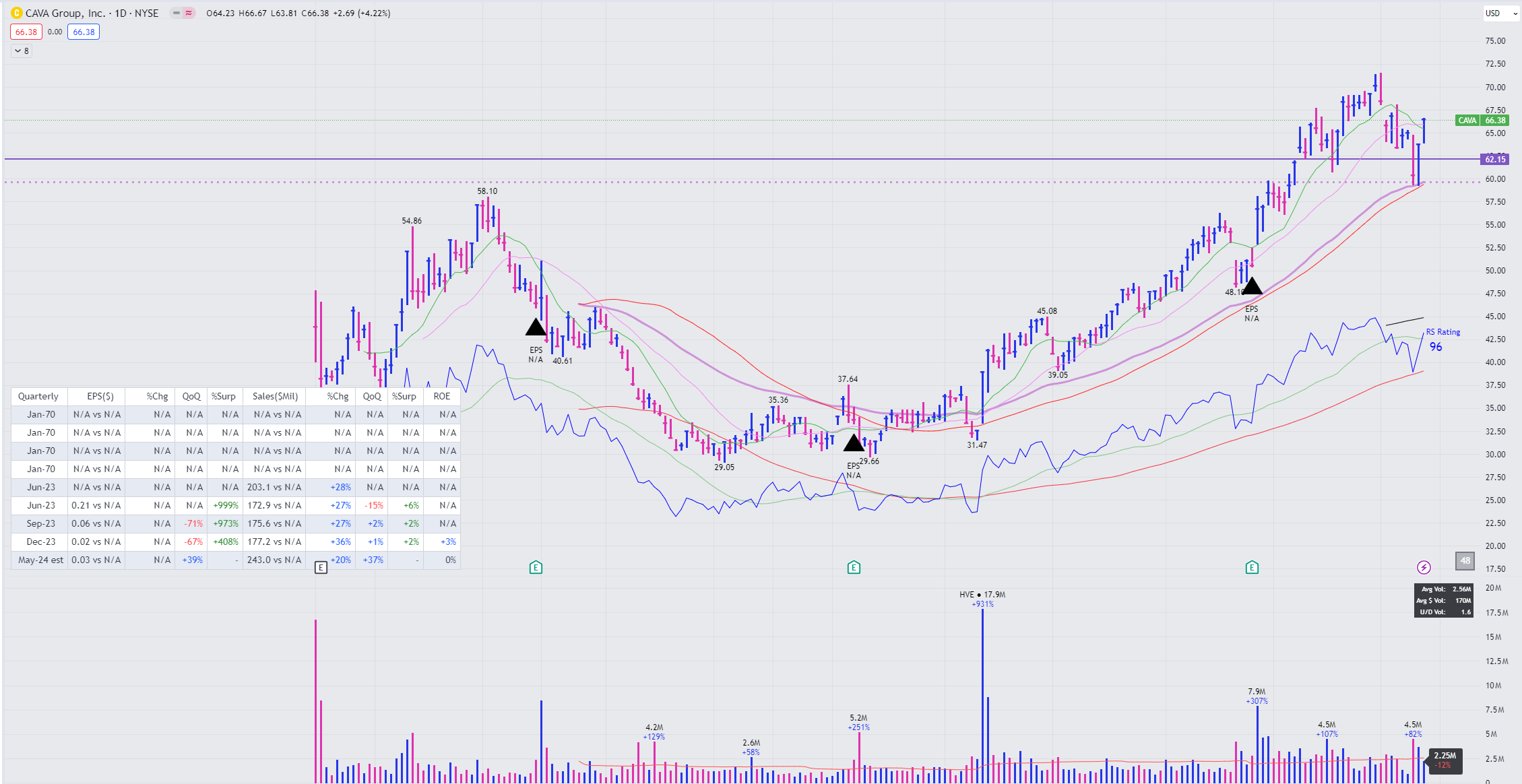Click the ROE column header
This screenshot has height=784, width=1522.
442,396
